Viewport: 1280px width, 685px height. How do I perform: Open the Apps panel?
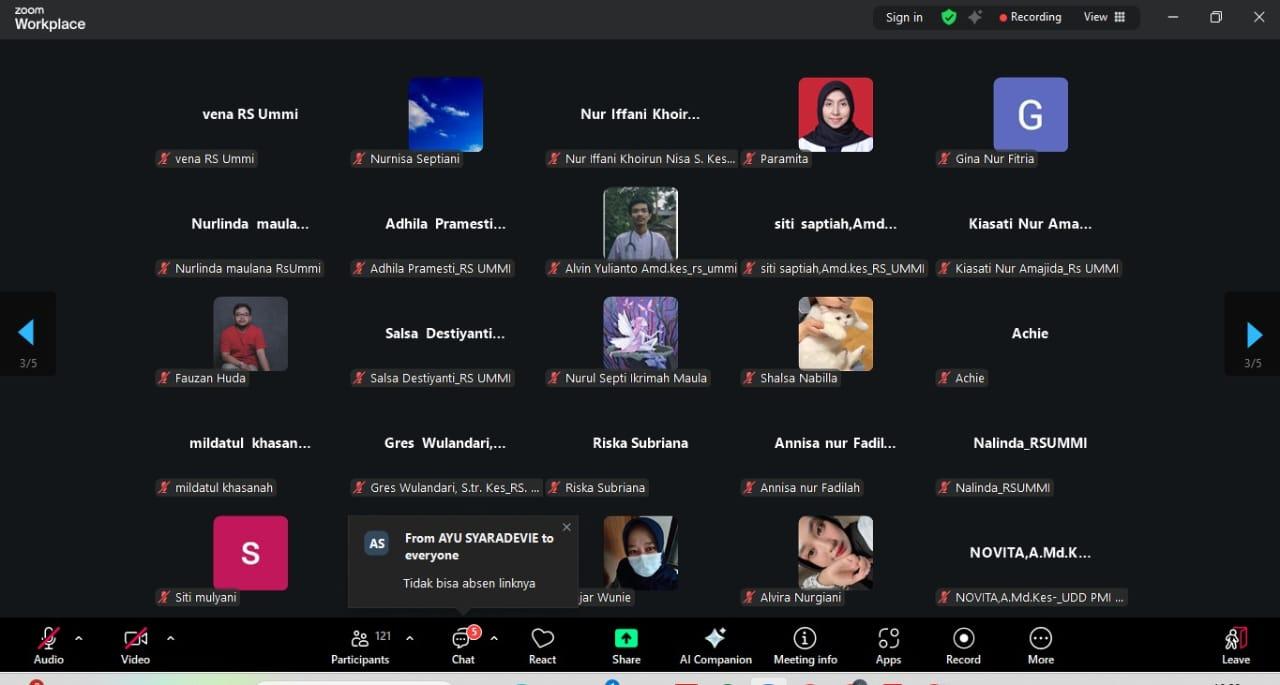coord(888,644)
